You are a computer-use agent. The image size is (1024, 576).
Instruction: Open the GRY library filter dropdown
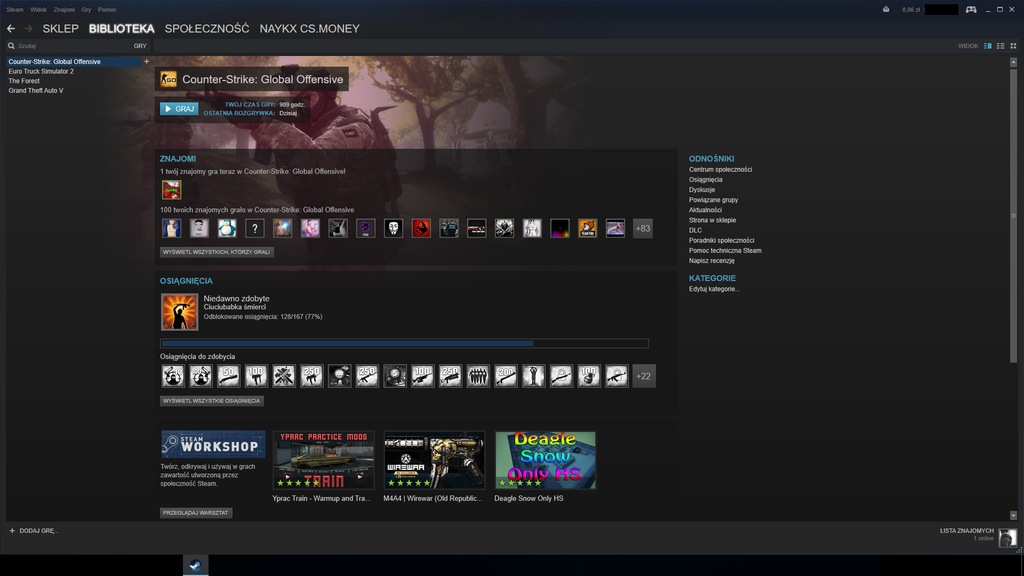click(140, 46)
